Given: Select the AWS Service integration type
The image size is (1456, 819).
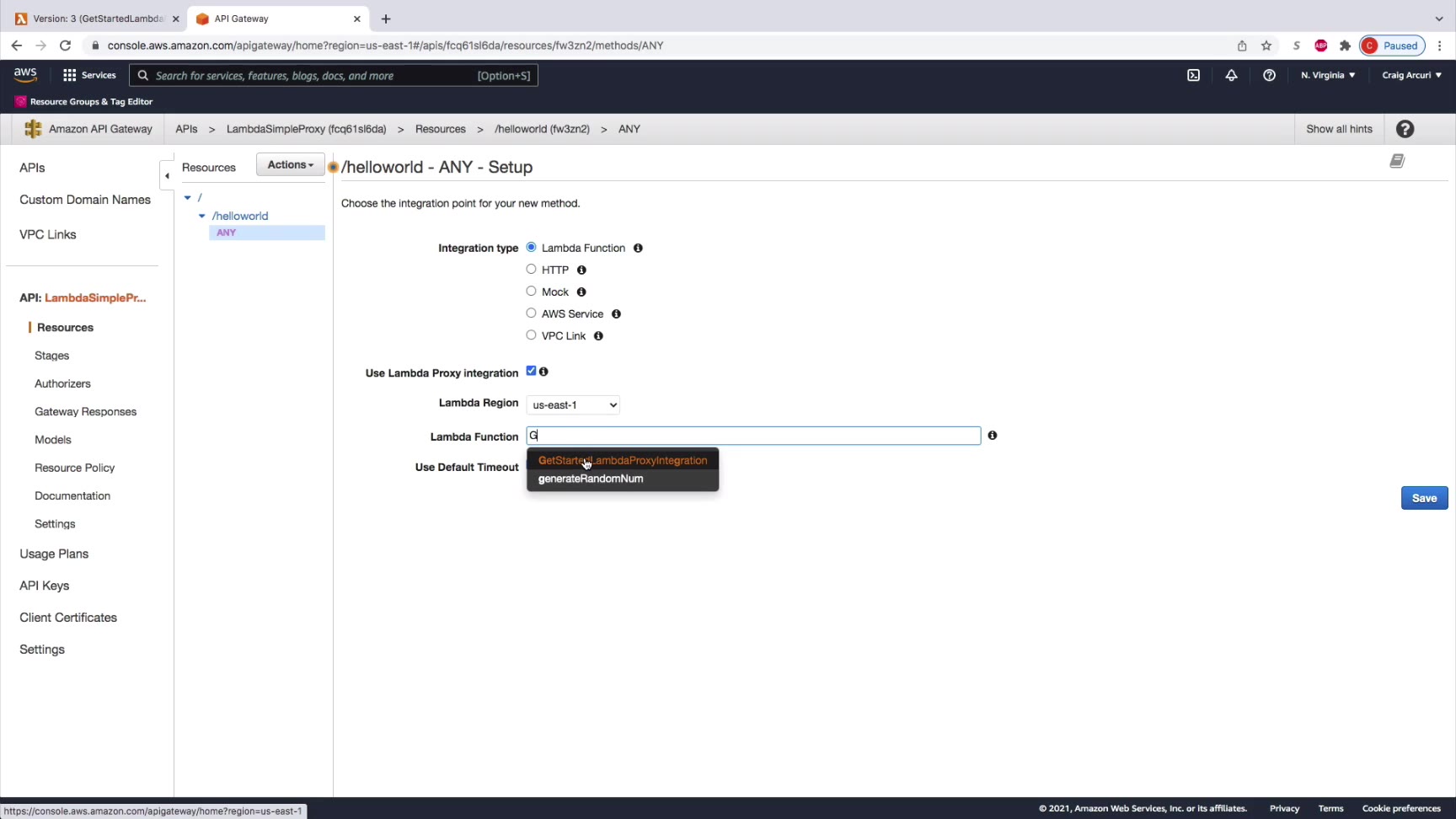Looking at the screenshot, I should (x=531, y=313).
